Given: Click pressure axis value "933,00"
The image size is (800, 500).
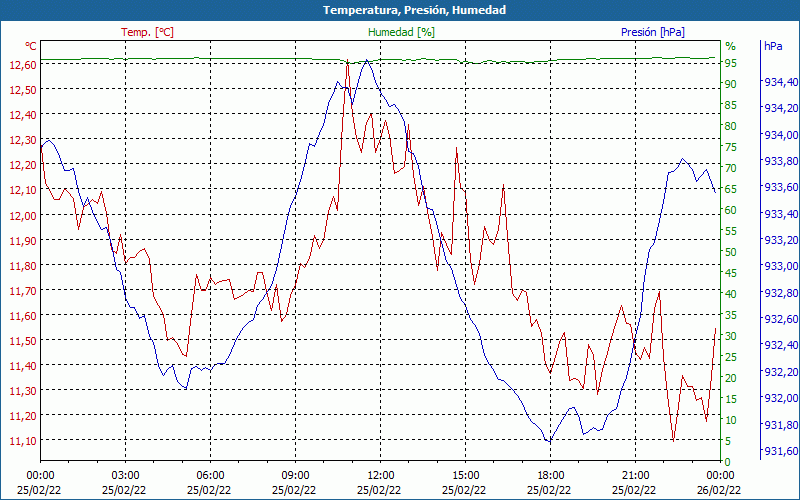Looking at the screenshot, I should click(x=781, y=266).
